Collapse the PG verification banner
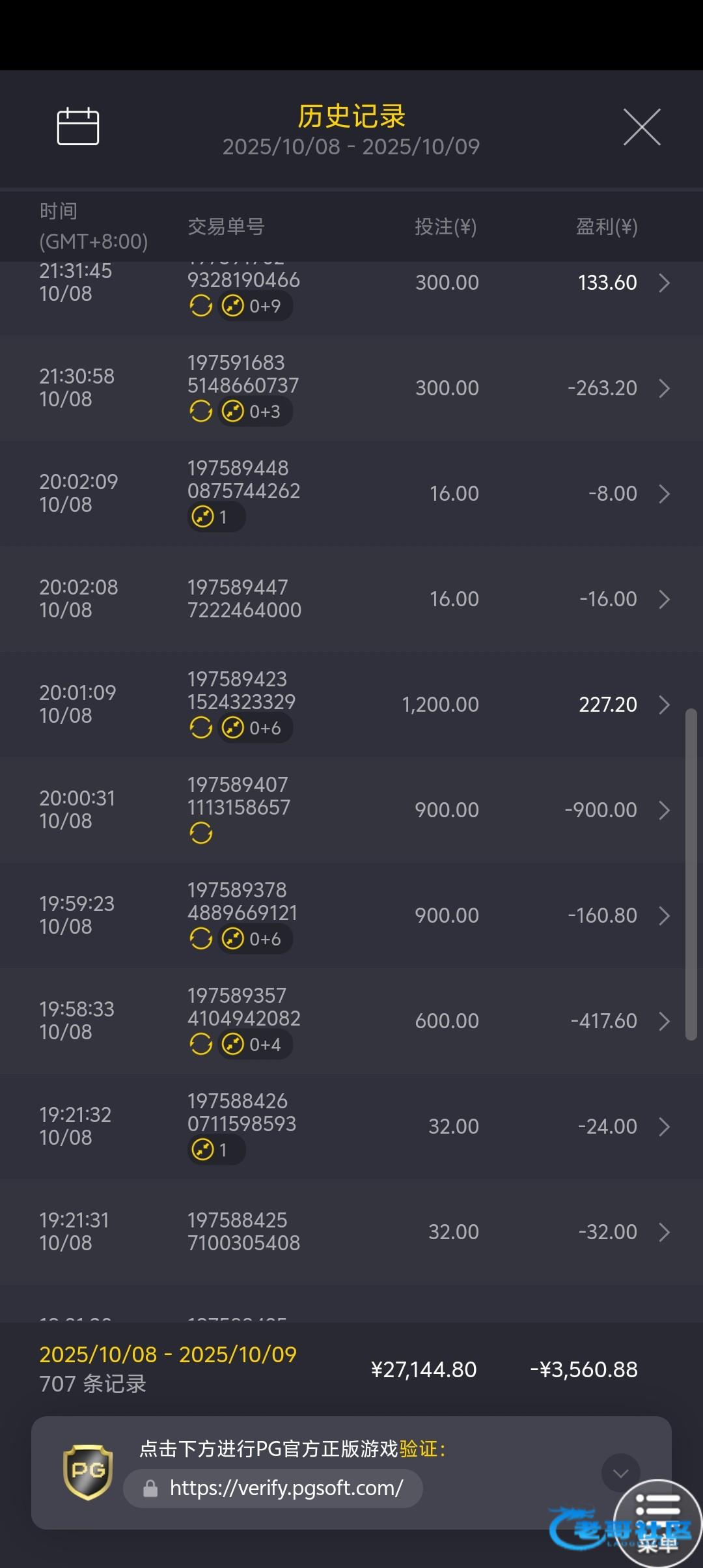Image resolution: width=703 pixels, height=1568 pixels. [x=620, y=1472]
